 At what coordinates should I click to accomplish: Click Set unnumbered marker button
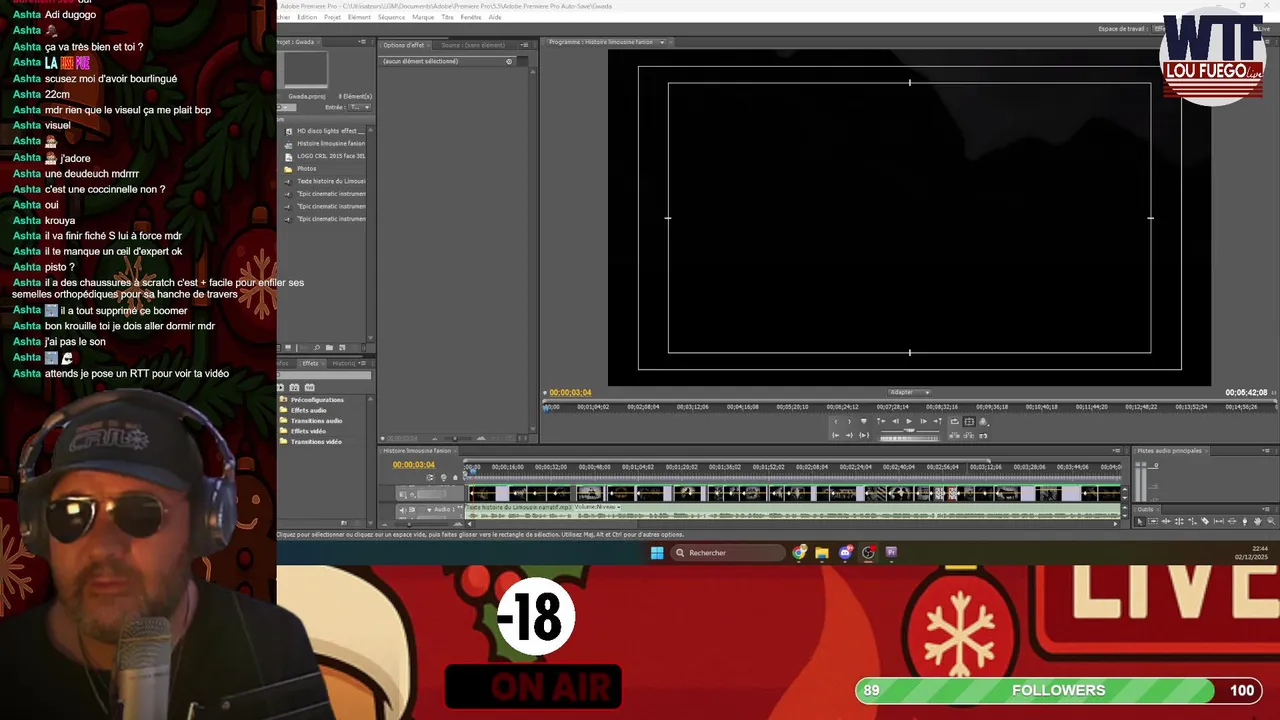(864, 421)
